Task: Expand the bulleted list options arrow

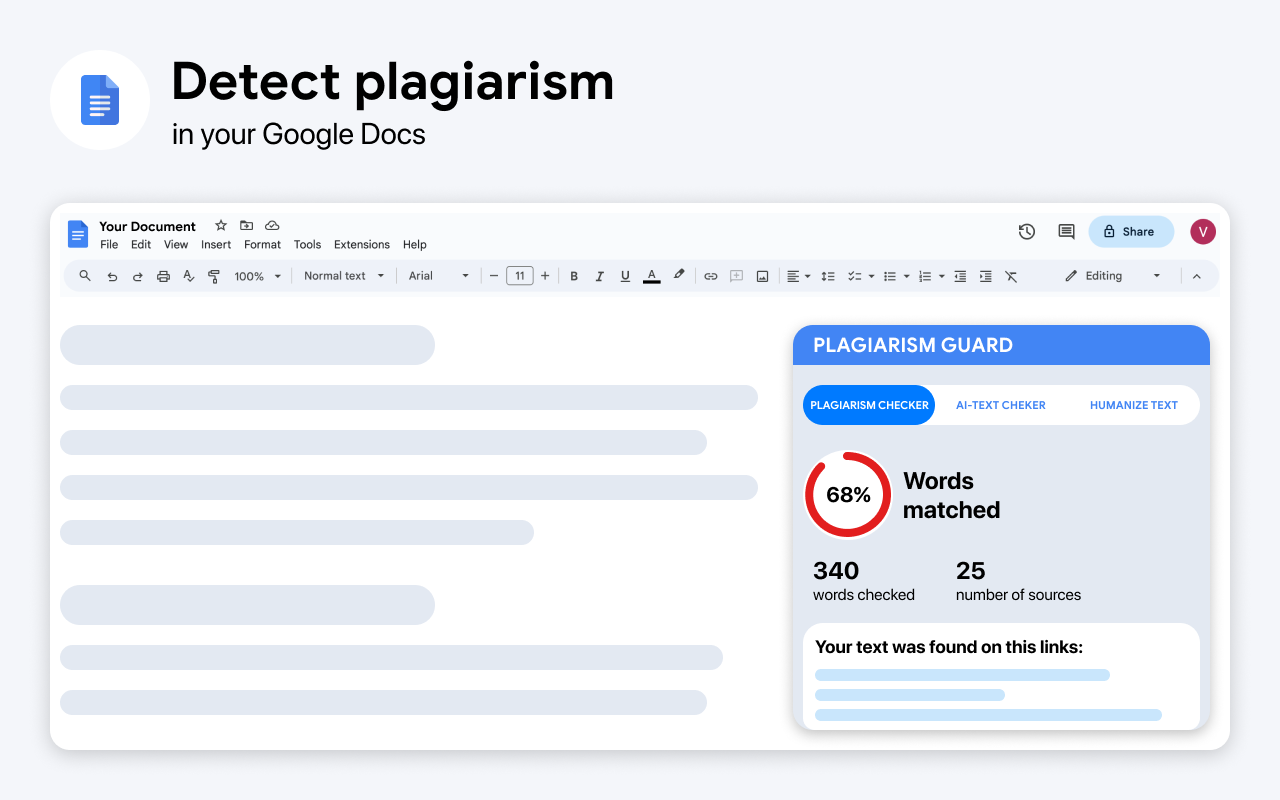Action: [906, 276]
